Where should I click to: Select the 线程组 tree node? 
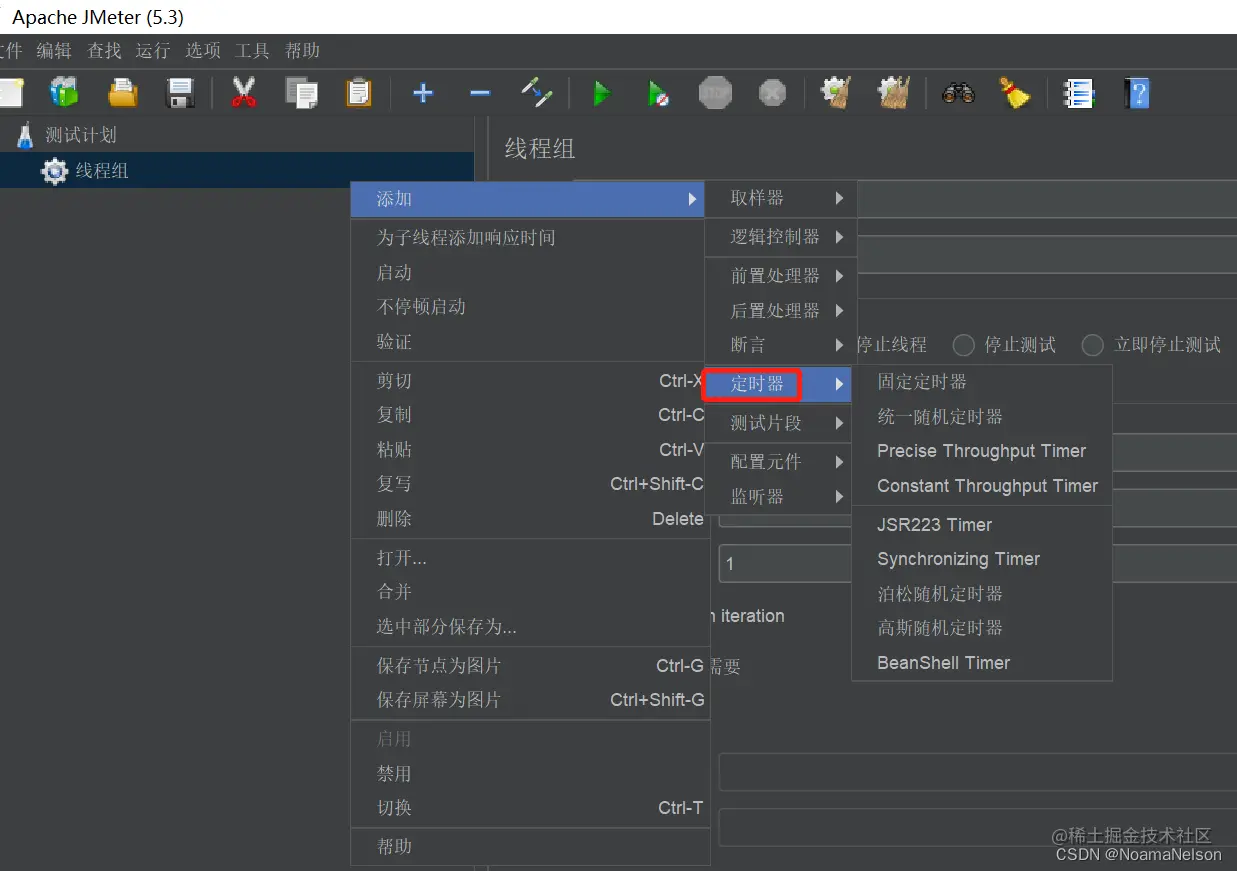[102, 171]
